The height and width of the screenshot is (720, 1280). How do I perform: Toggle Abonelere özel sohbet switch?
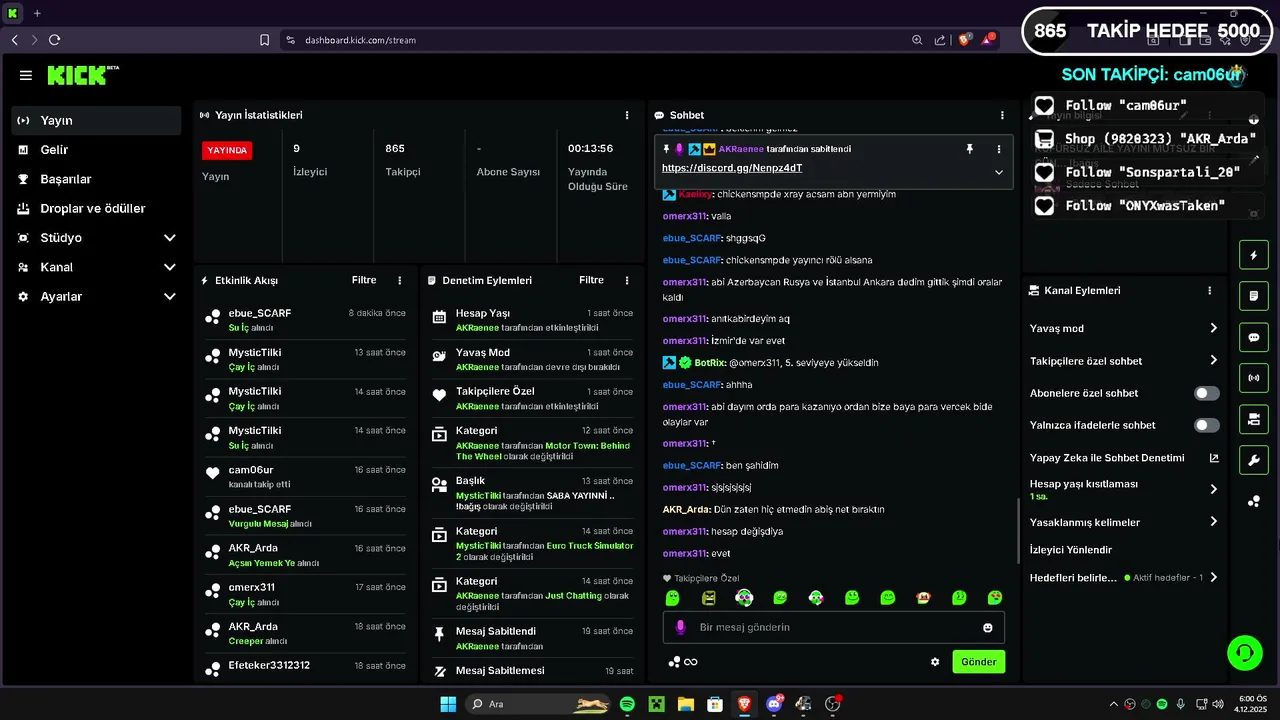click(x=1207, y=393)
